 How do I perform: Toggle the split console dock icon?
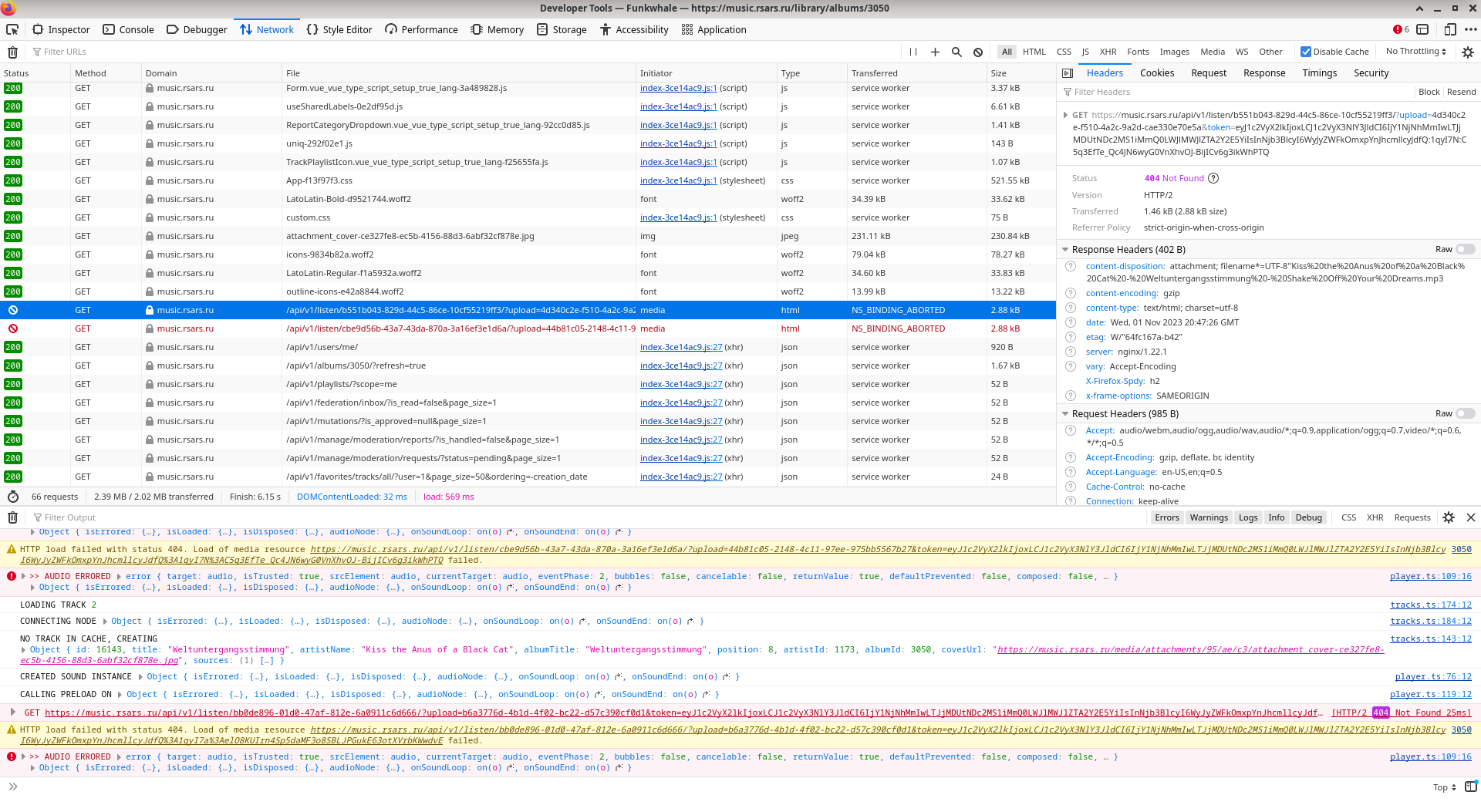1422,29
